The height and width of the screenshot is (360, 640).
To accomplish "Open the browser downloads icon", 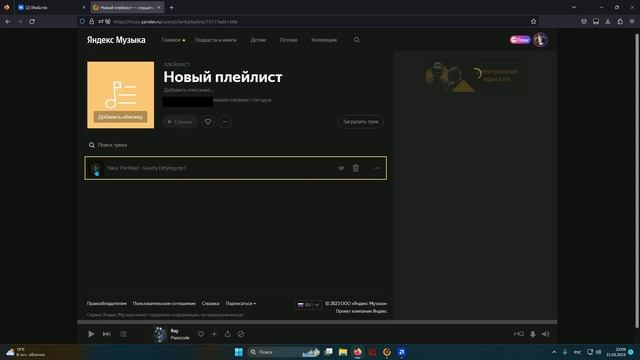I will click(608, 21).
